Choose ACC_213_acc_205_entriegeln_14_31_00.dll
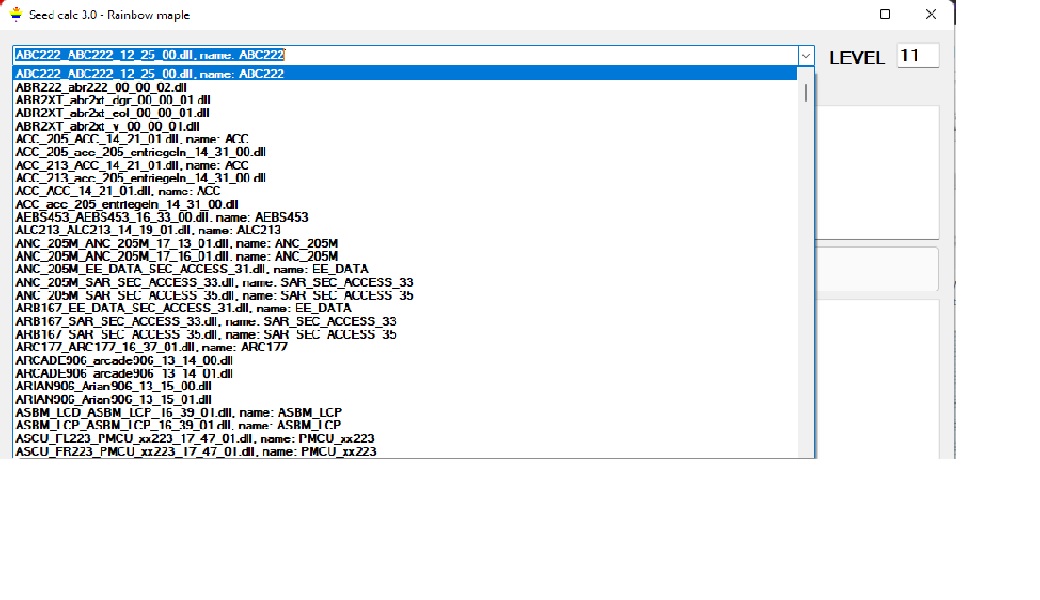This screenshot has height=600, width=1040. (405, 178)
